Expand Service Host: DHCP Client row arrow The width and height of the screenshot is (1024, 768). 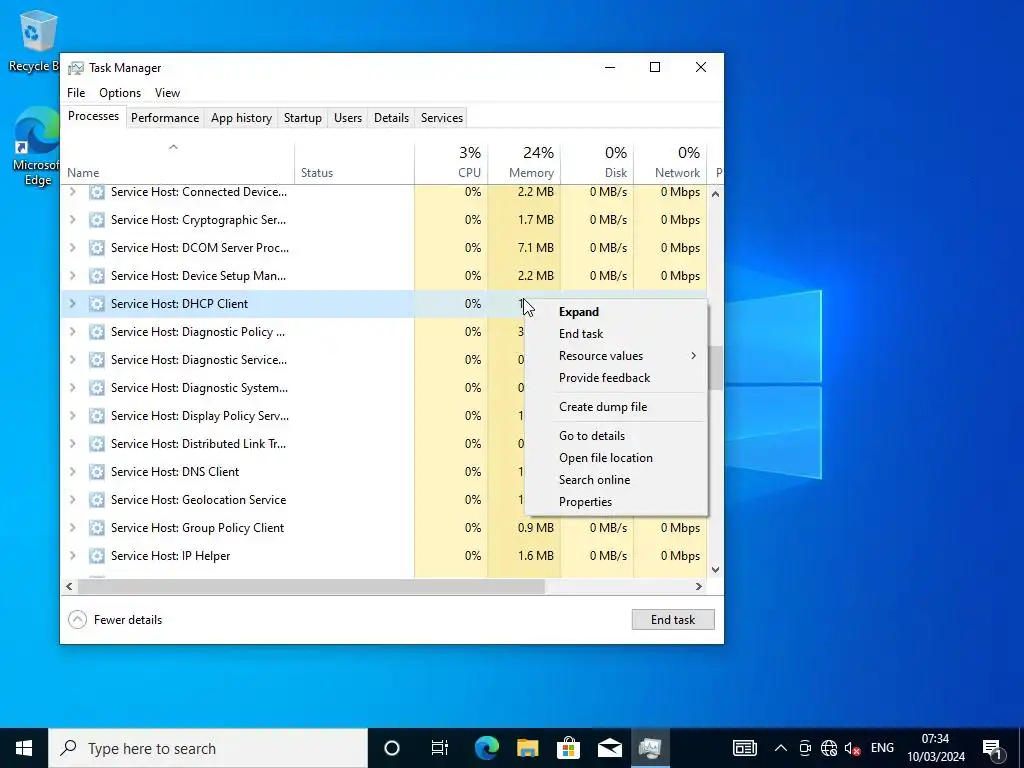pyautogui.click(x=72, y=304)
